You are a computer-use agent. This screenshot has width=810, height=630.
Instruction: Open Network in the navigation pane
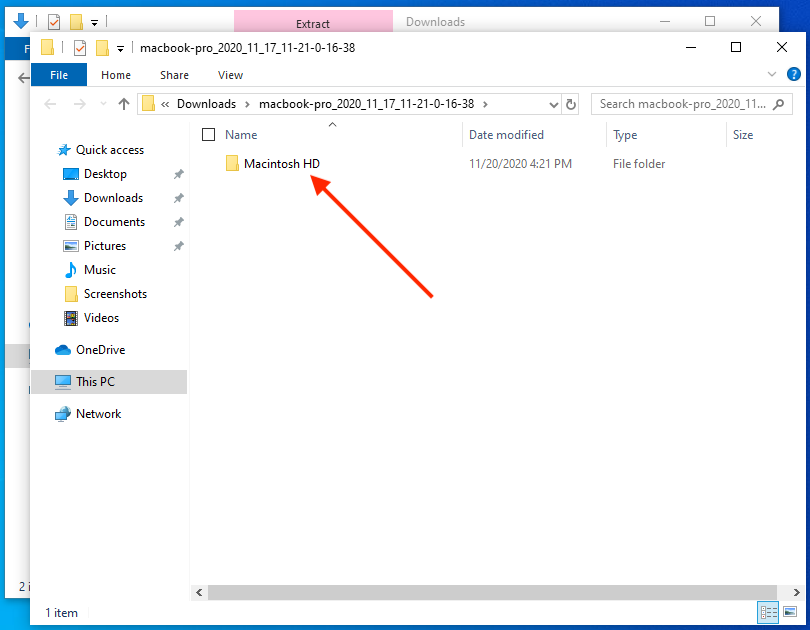98,414
